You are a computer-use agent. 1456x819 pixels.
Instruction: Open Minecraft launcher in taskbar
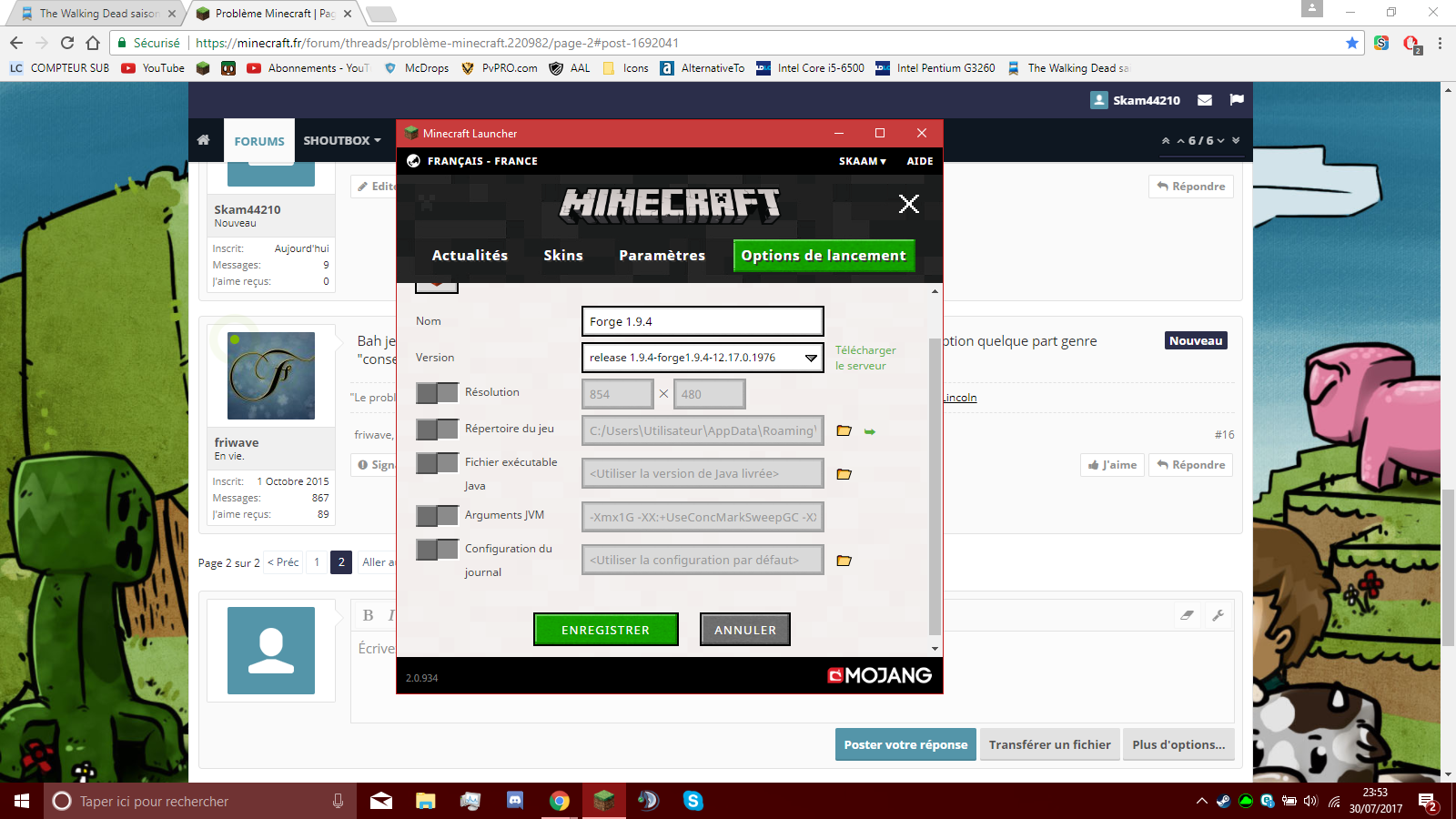tap(603, 801)
